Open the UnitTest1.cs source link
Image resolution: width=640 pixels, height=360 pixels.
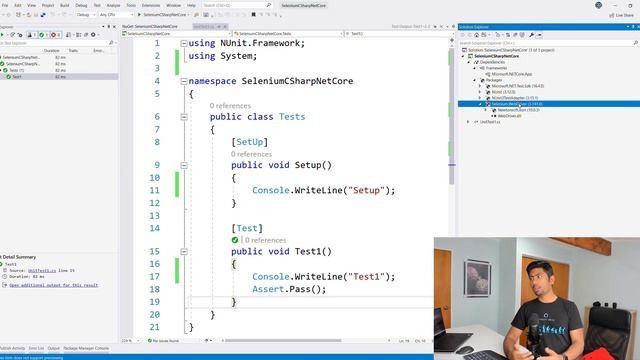coord(42,271)
